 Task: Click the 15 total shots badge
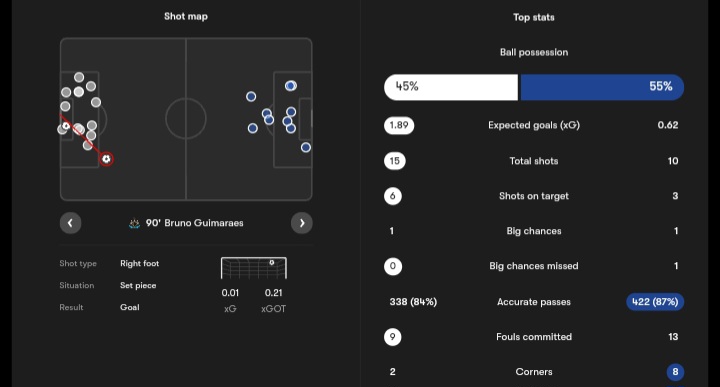pyautogui.click(x=394, y=161)
